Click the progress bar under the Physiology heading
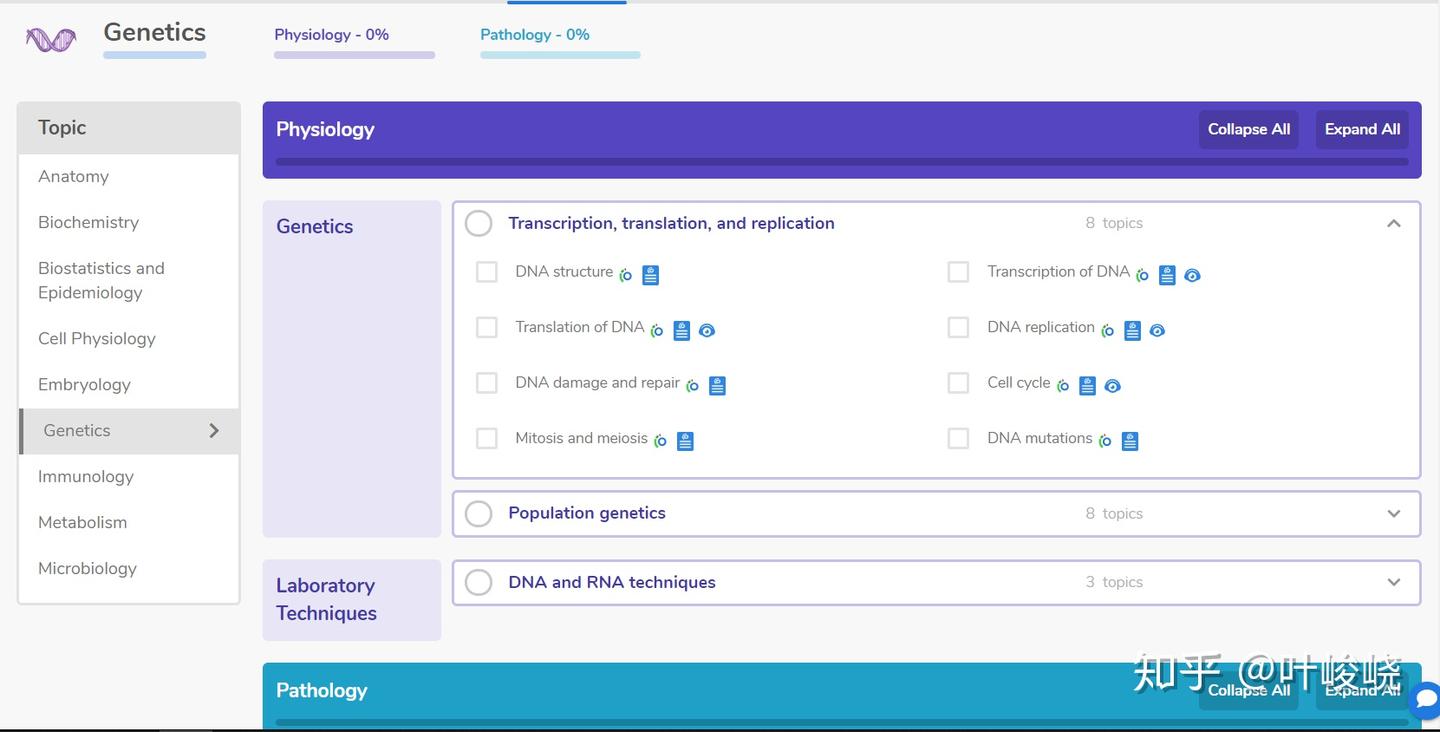Screen dimensions: 1440x732 [842, 161]
